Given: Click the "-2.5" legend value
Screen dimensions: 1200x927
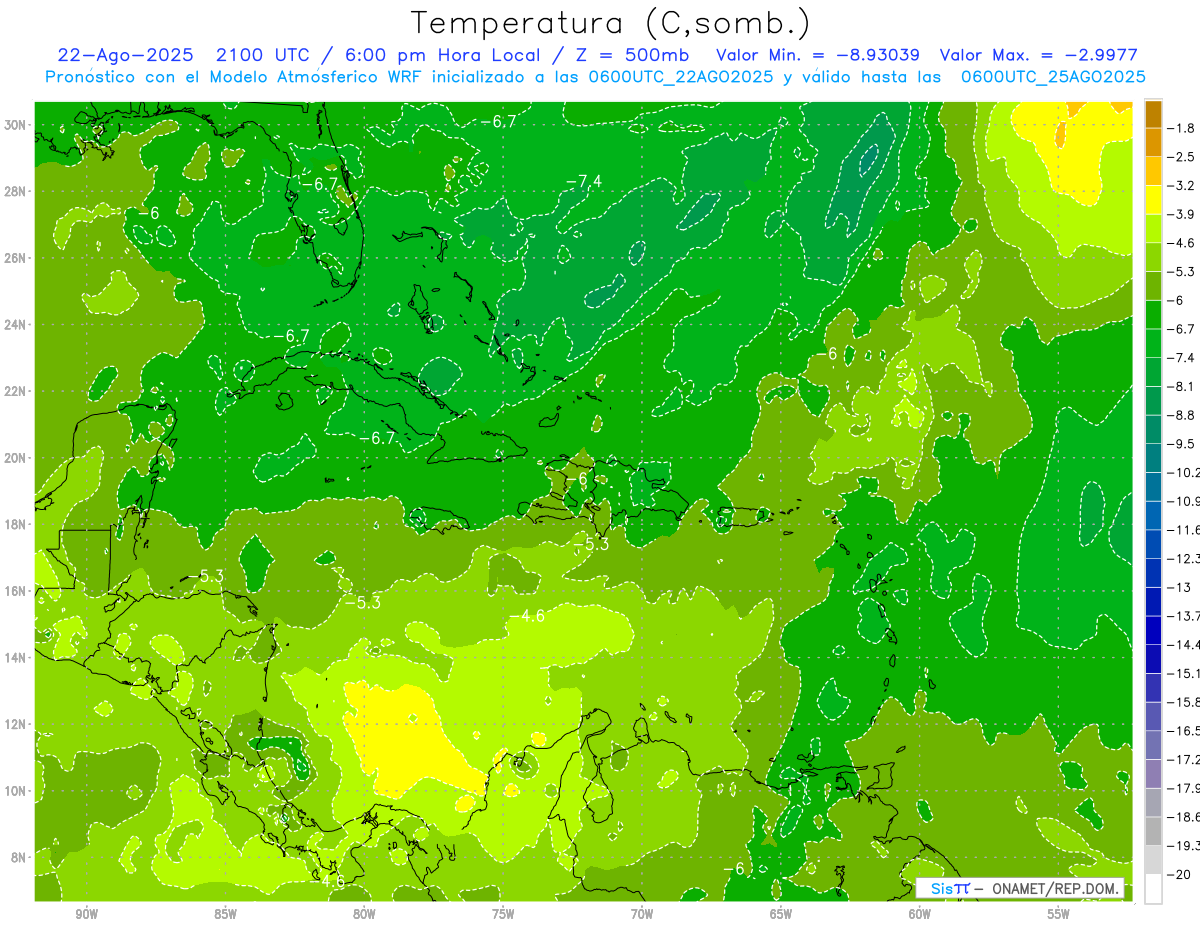Looking at the screenshot, I should coord(1183,157).
